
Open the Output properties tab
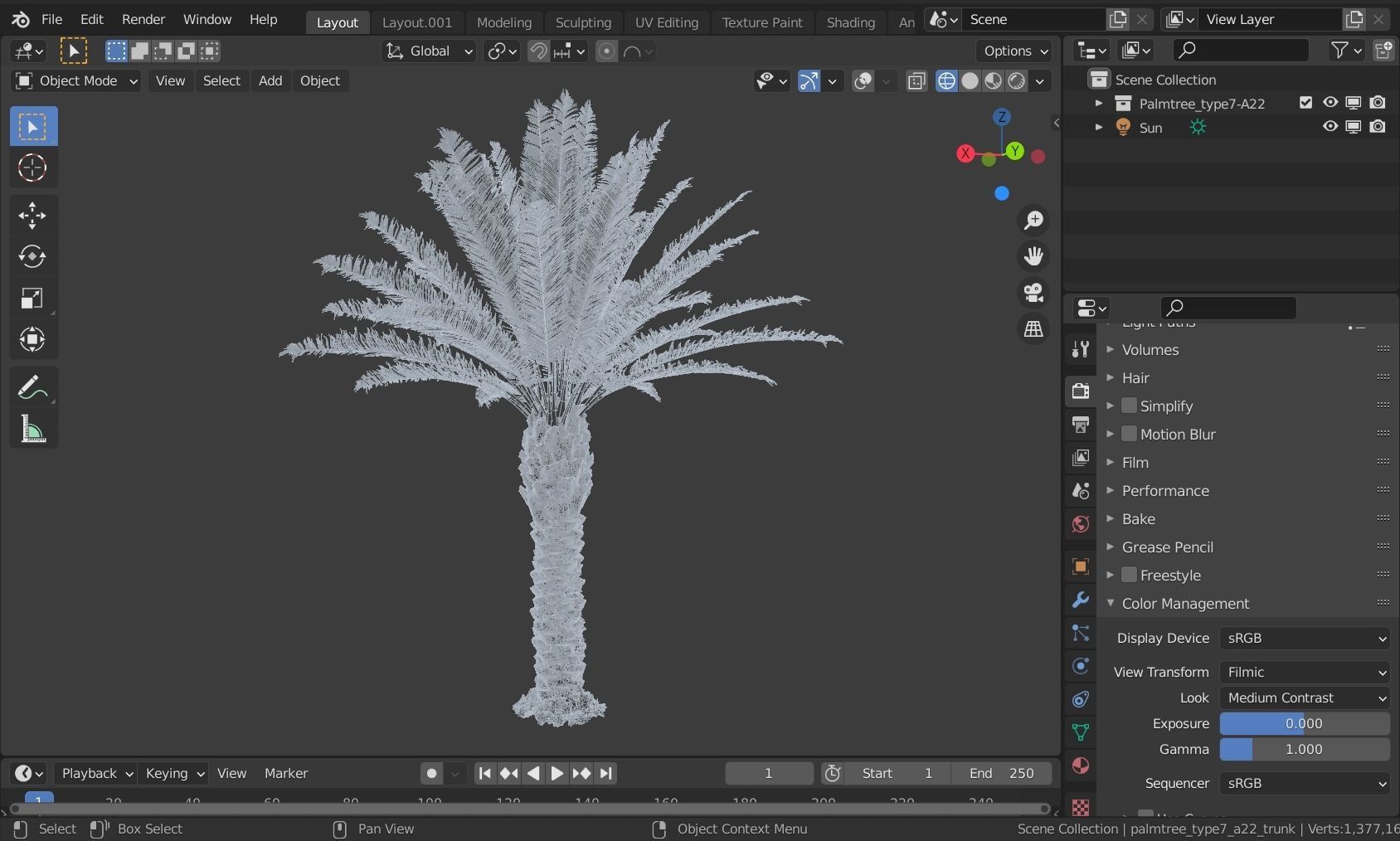click(x=1080, y=424)
